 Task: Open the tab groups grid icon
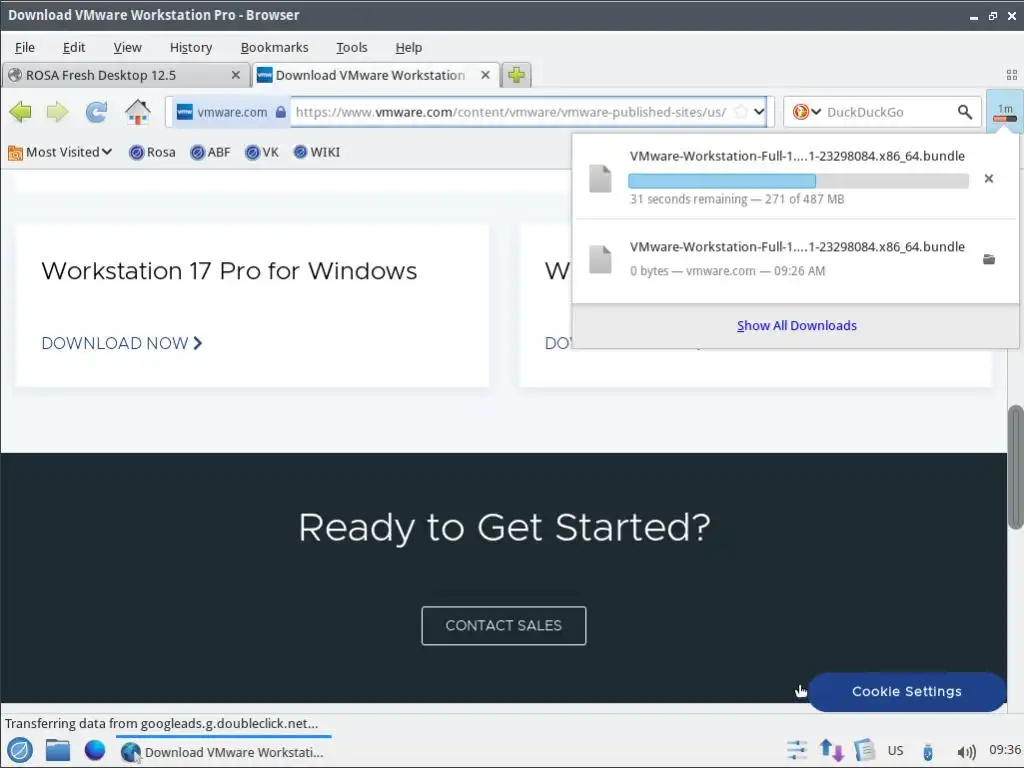click(1012, 75)
